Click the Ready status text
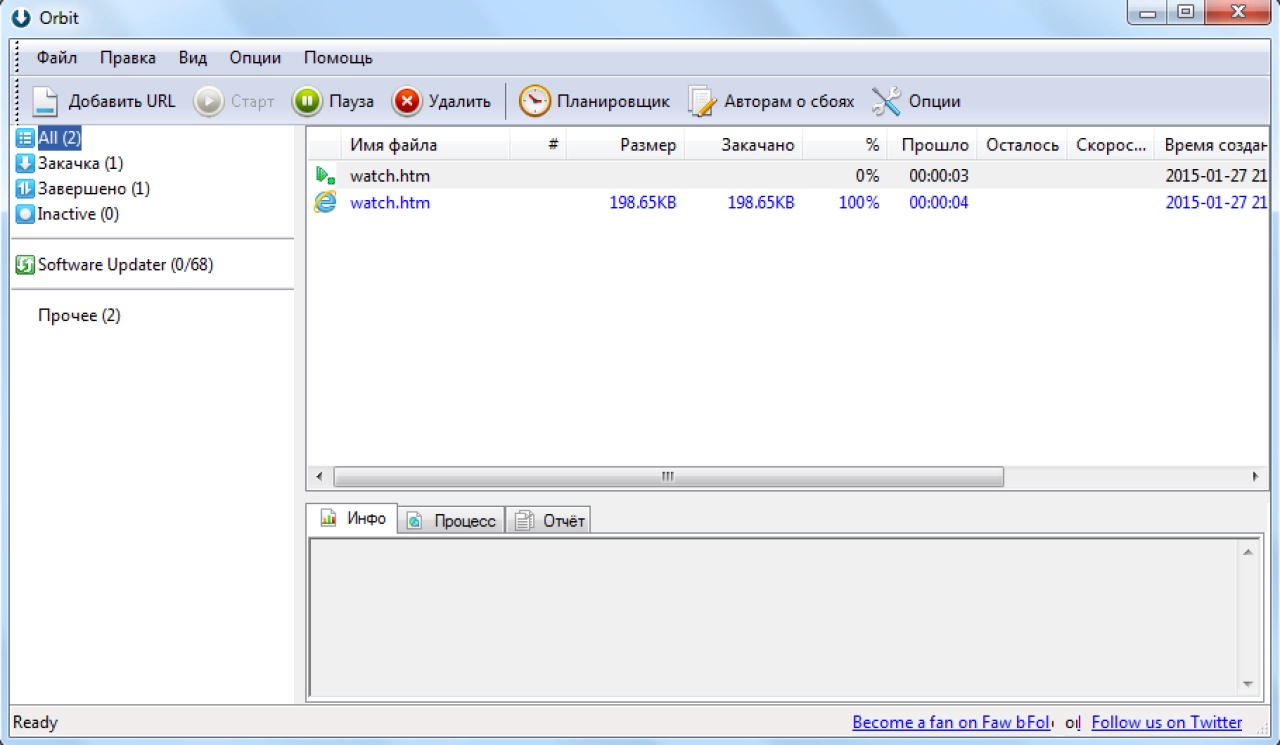Image resolution: width=1280 pixels, height=745 pixels. pyautogui.click(x=35, y=722)
